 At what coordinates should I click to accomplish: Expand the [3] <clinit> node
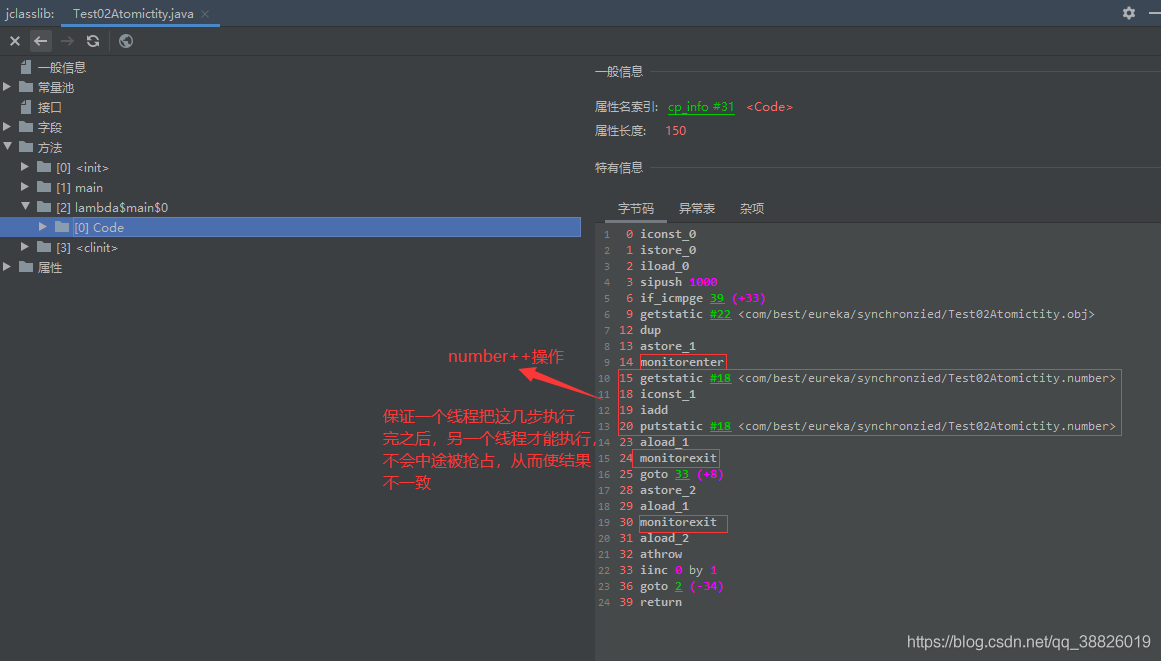click(x=25, y=247)
